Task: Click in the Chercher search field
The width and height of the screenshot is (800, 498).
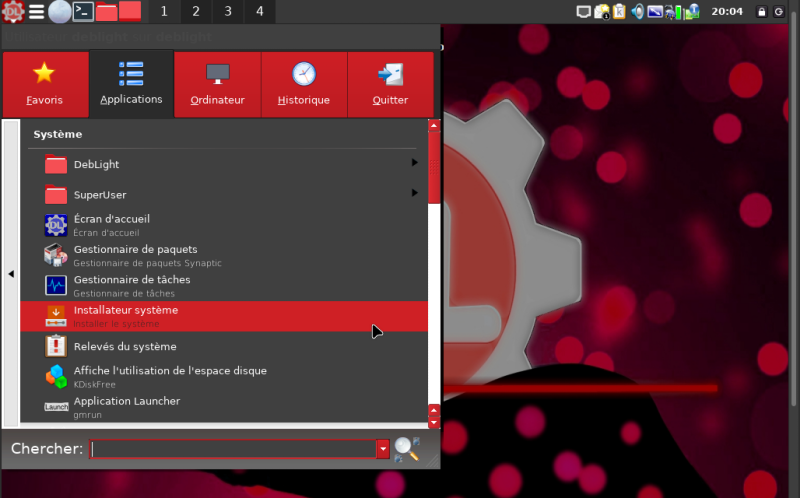Action: click(x=232, y=449)
